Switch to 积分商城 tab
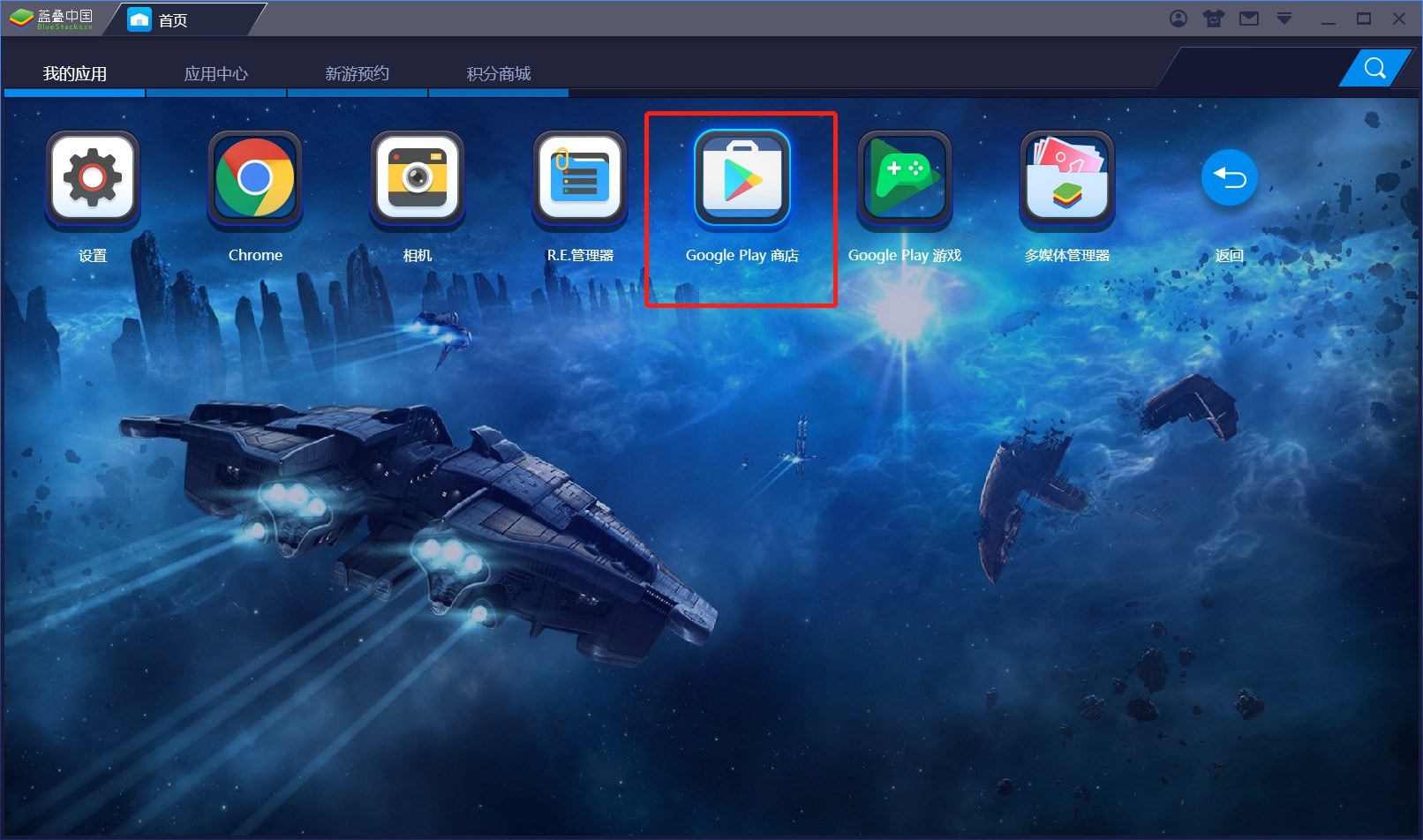 pos(499,74)
